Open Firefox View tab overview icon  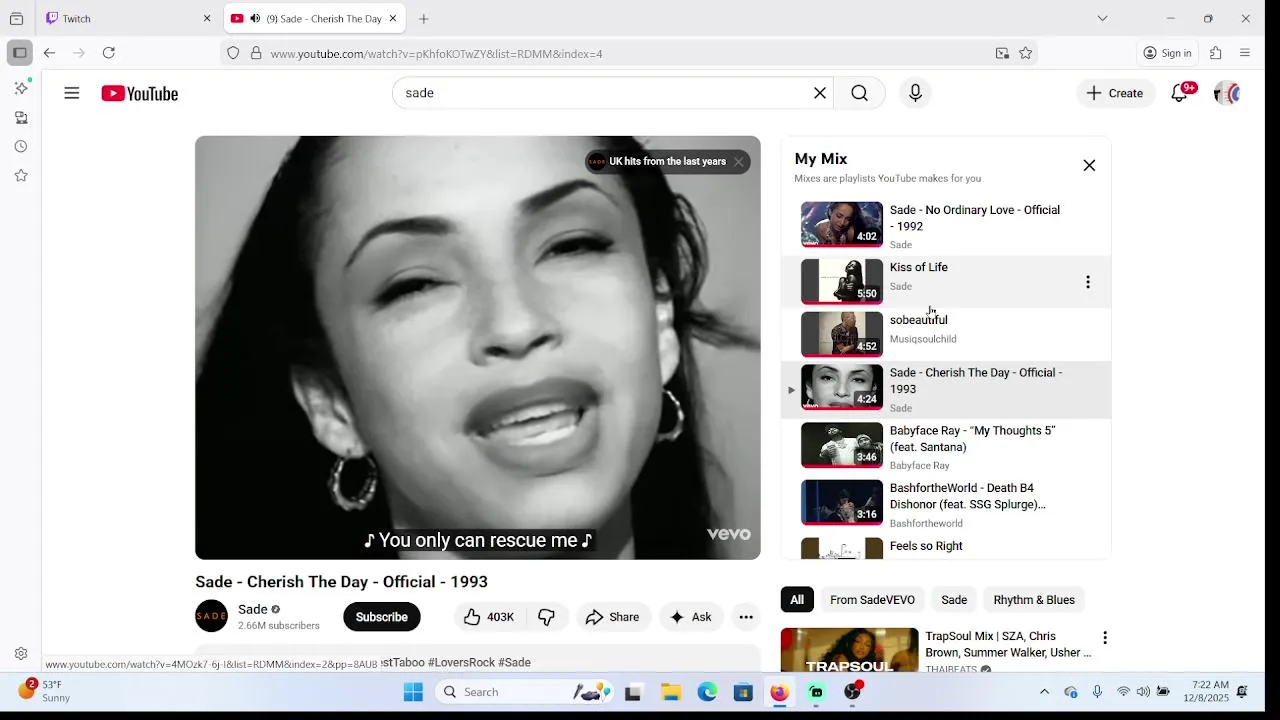[x=16, y=18]
